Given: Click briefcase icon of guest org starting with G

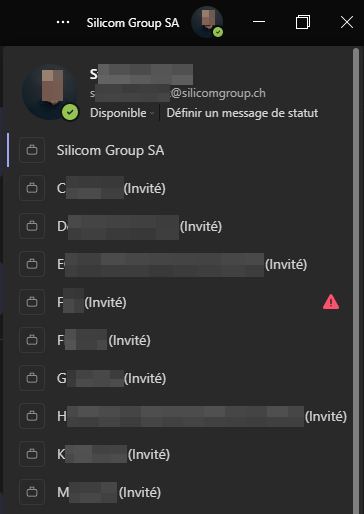Looking at the screenshot, I should tap(32, 378).
